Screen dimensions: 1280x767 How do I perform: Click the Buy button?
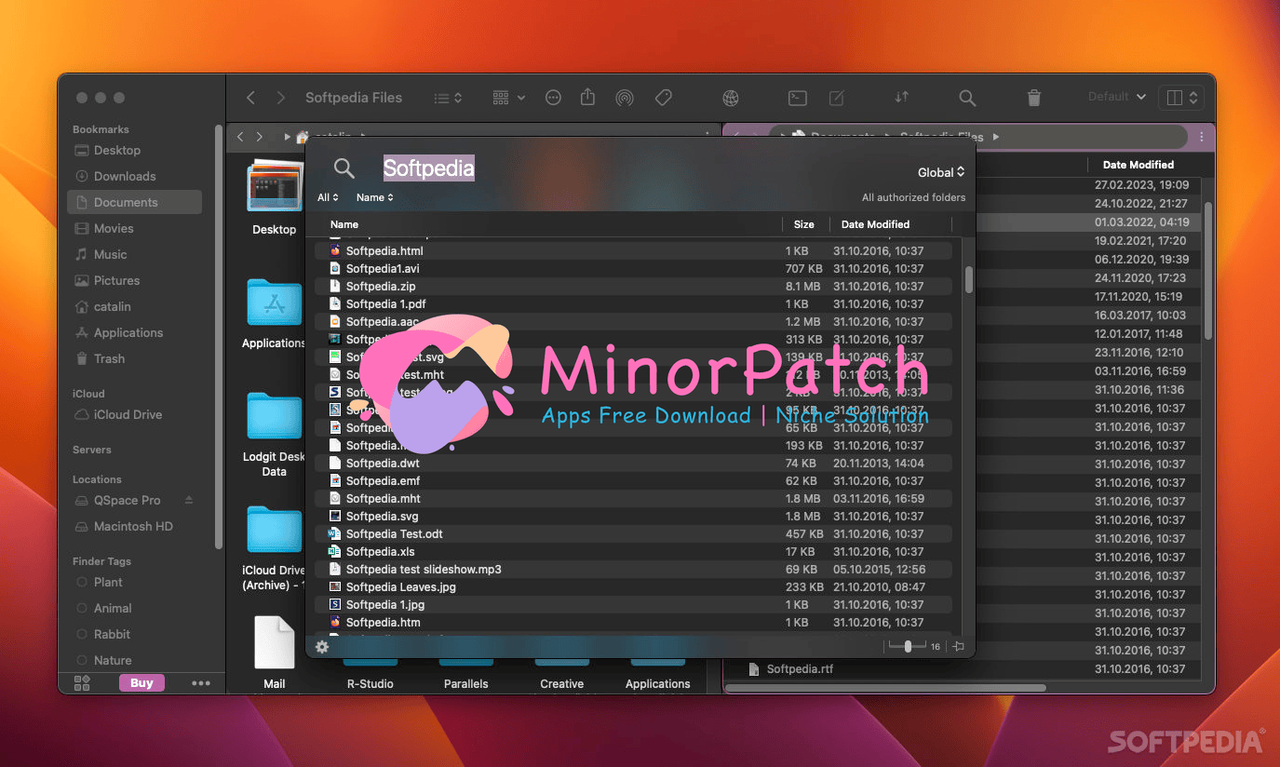[142, 683]
